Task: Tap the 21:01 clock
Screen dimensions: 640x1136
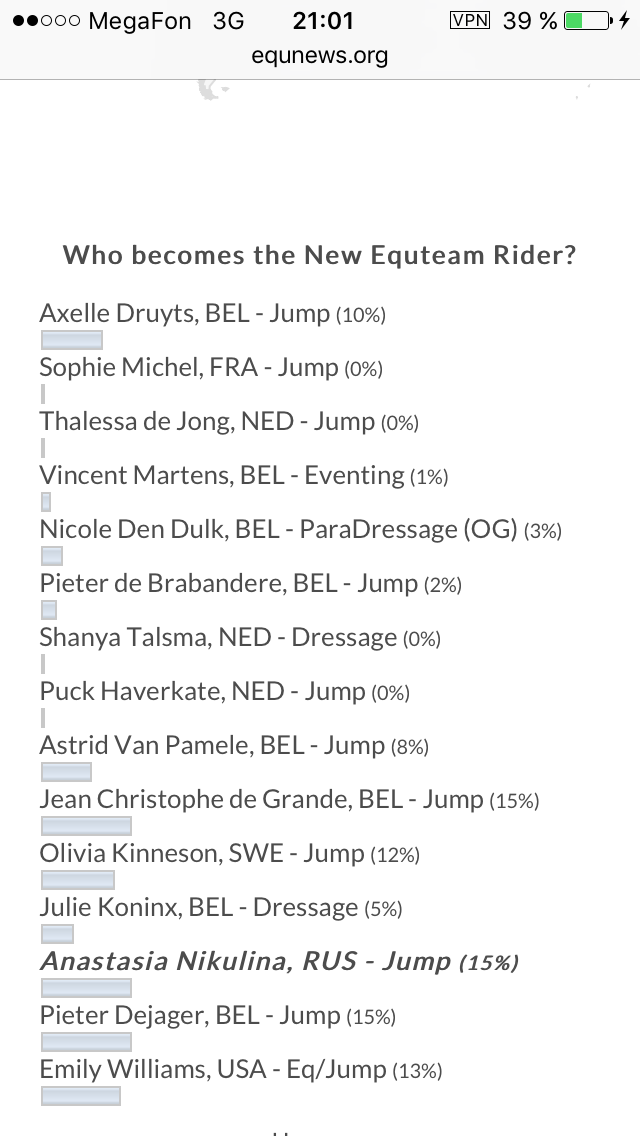Action: click(x=323, y=20)
